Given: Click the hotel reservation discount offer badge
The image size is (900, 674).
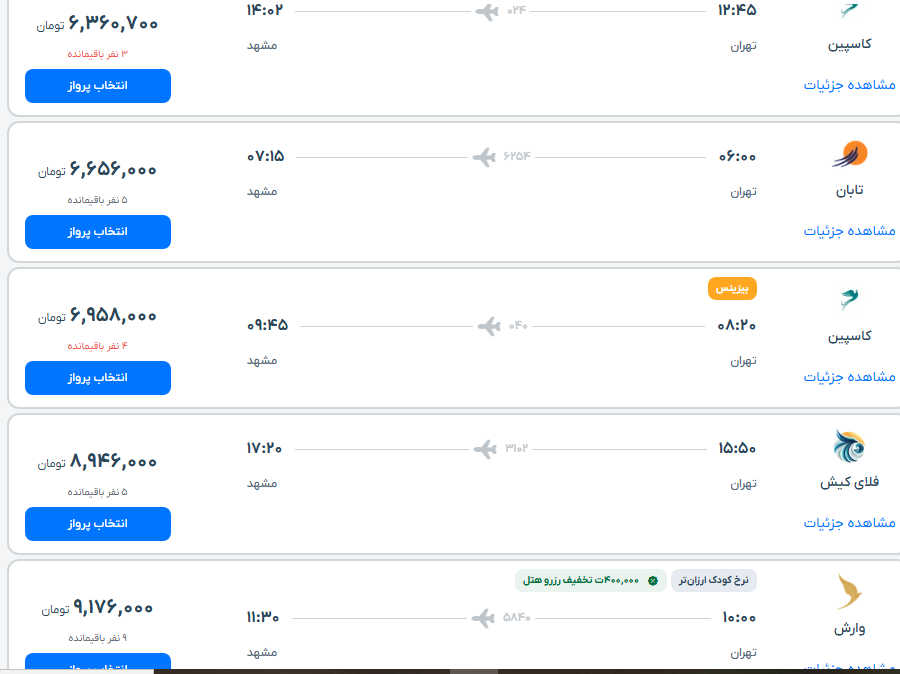Looking at the screenshot, I should pyautogui.click(x=590, y=580).
